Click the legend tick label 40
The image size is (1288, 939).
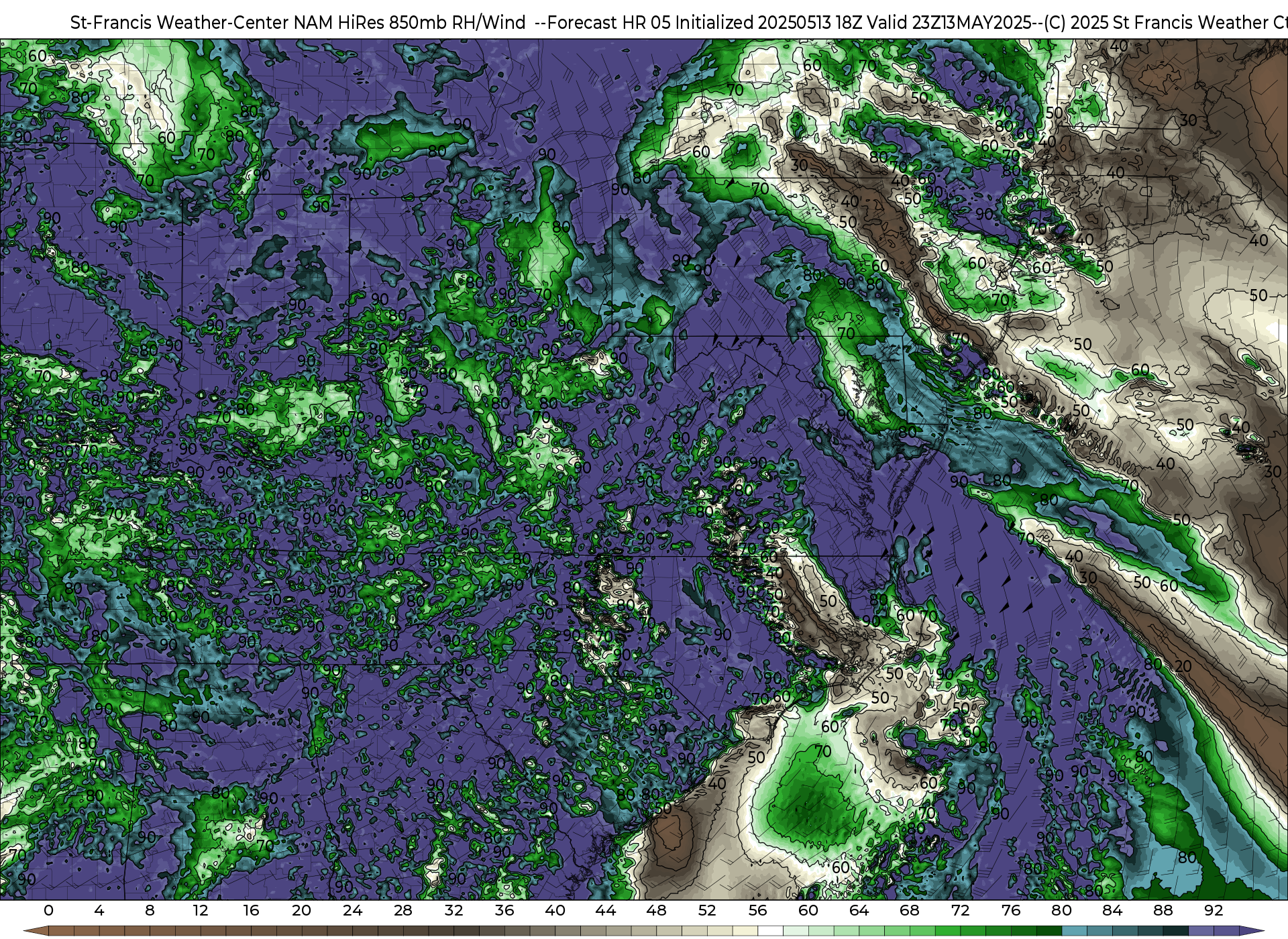(555, 911)
